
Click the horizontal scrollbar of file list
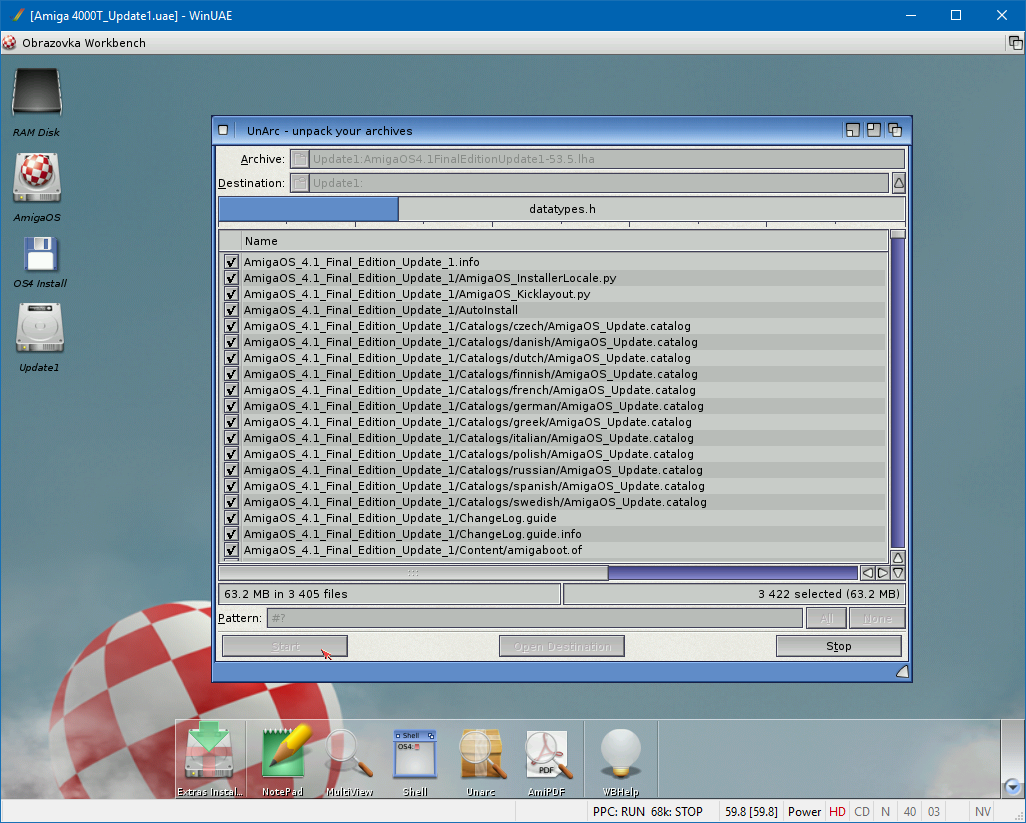point(413,573)
